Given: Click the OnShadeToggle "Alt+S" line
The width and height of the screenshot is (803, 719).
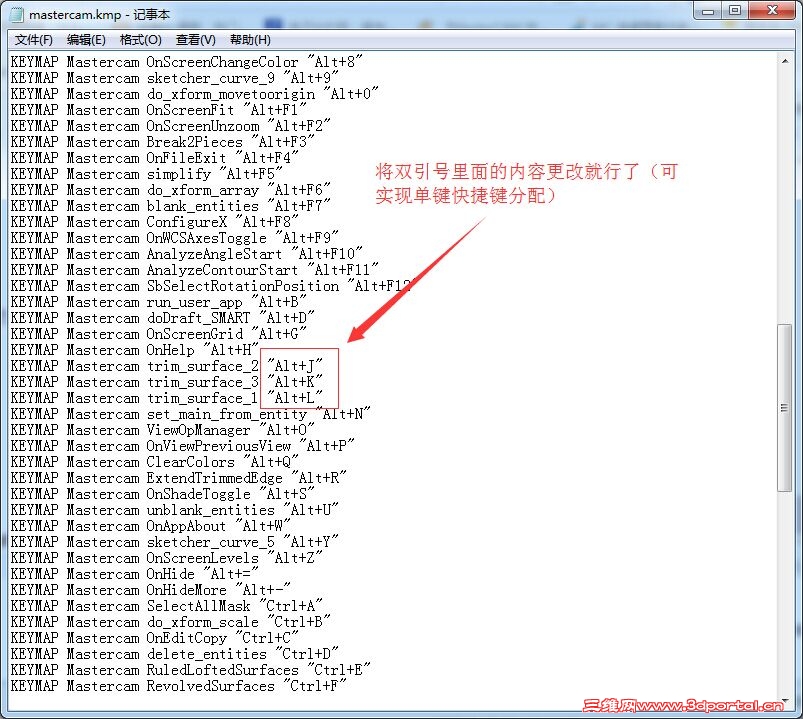Looking at the screenshot, I should 162,494.
